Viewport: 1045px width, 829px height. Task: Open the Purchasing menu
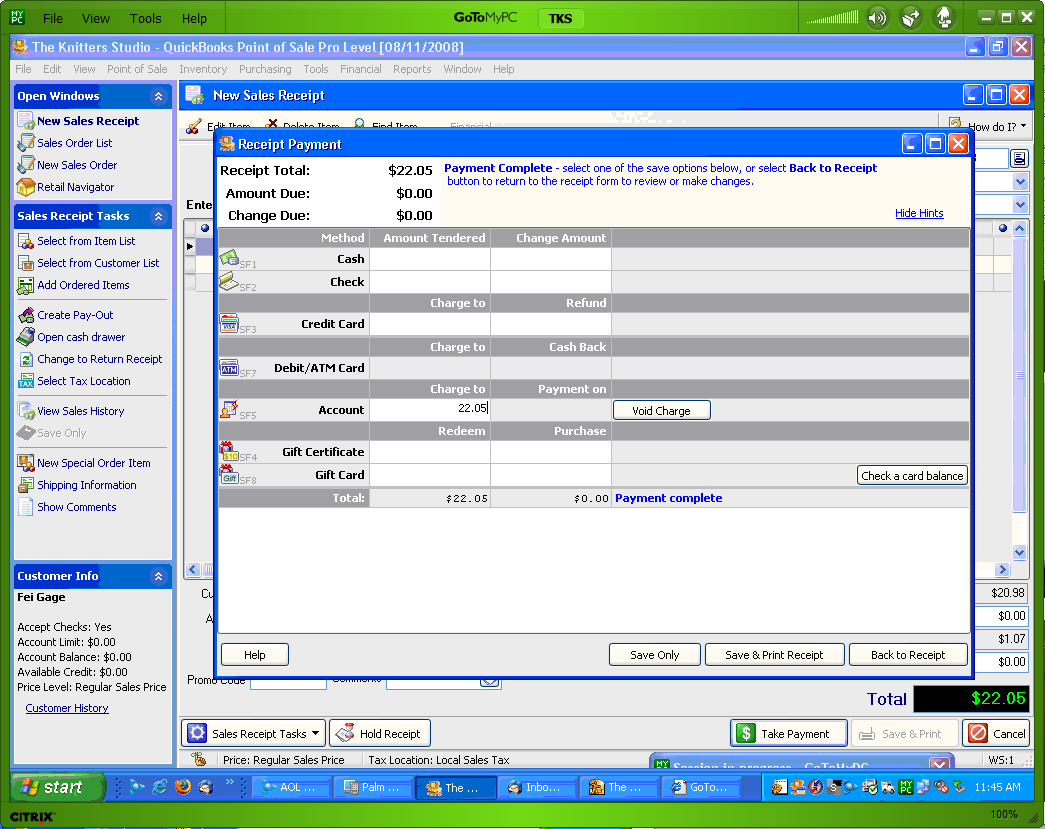pos(265,69)
